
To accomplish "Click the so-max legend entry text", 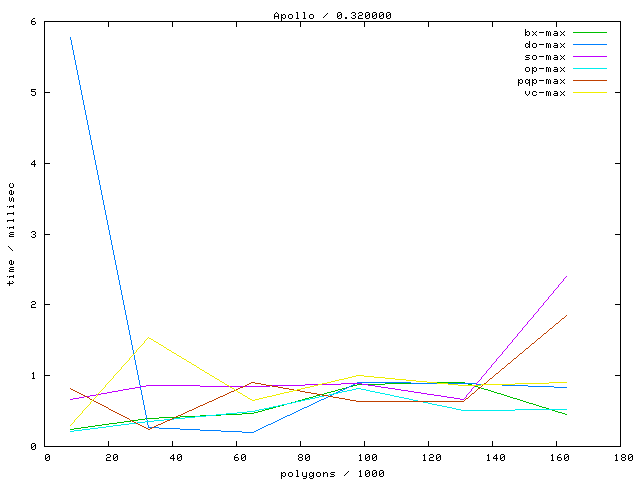I will click(544, 57).
